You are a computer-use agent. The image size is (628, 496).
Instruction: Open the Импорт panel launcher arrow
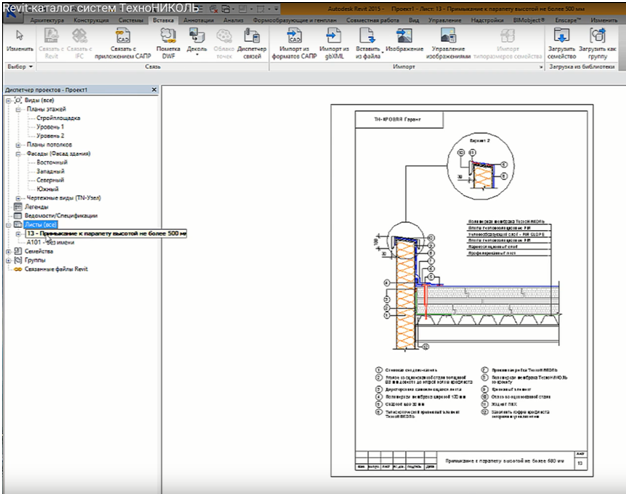tap(541, 67)
